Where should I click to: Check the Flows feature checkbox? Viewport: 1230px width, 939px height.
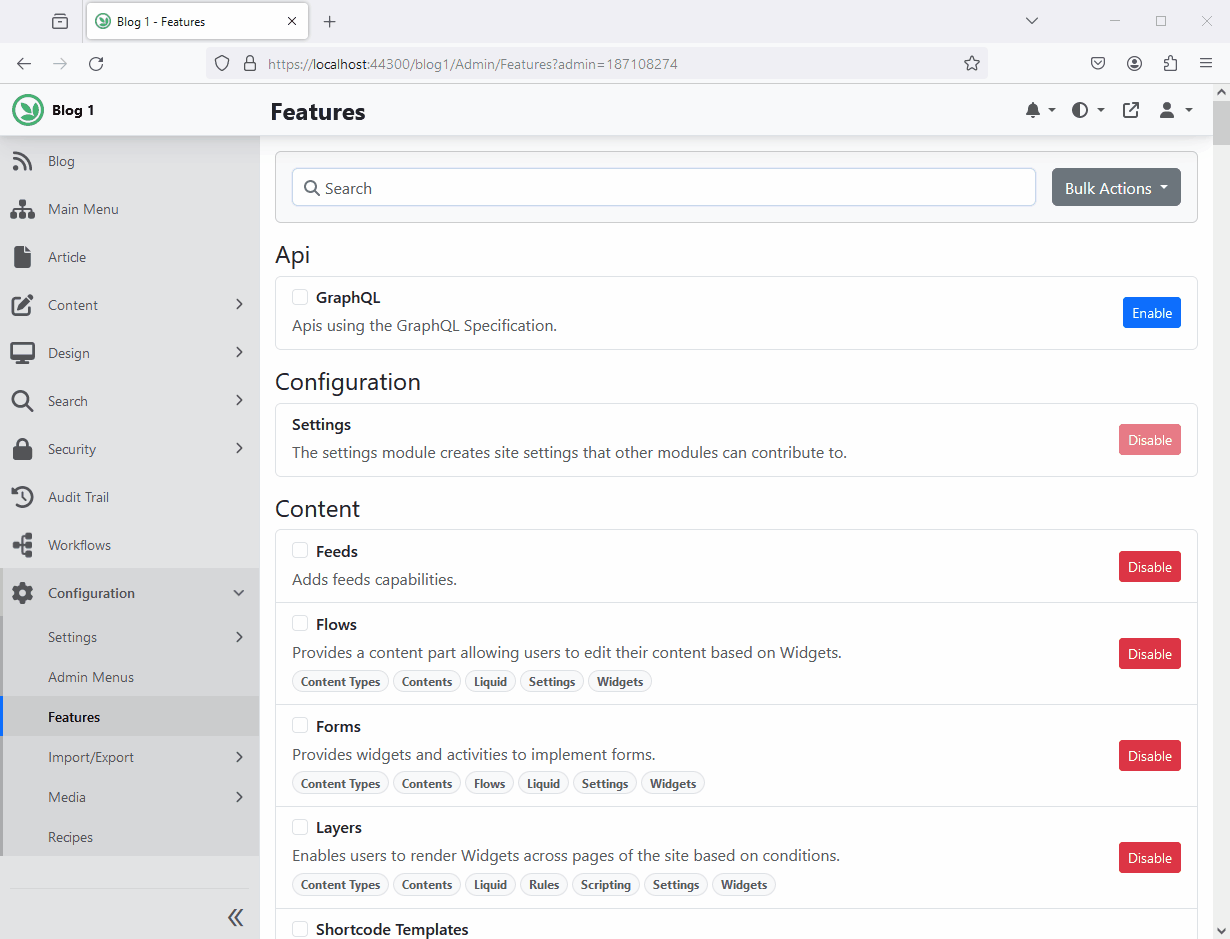300,623
